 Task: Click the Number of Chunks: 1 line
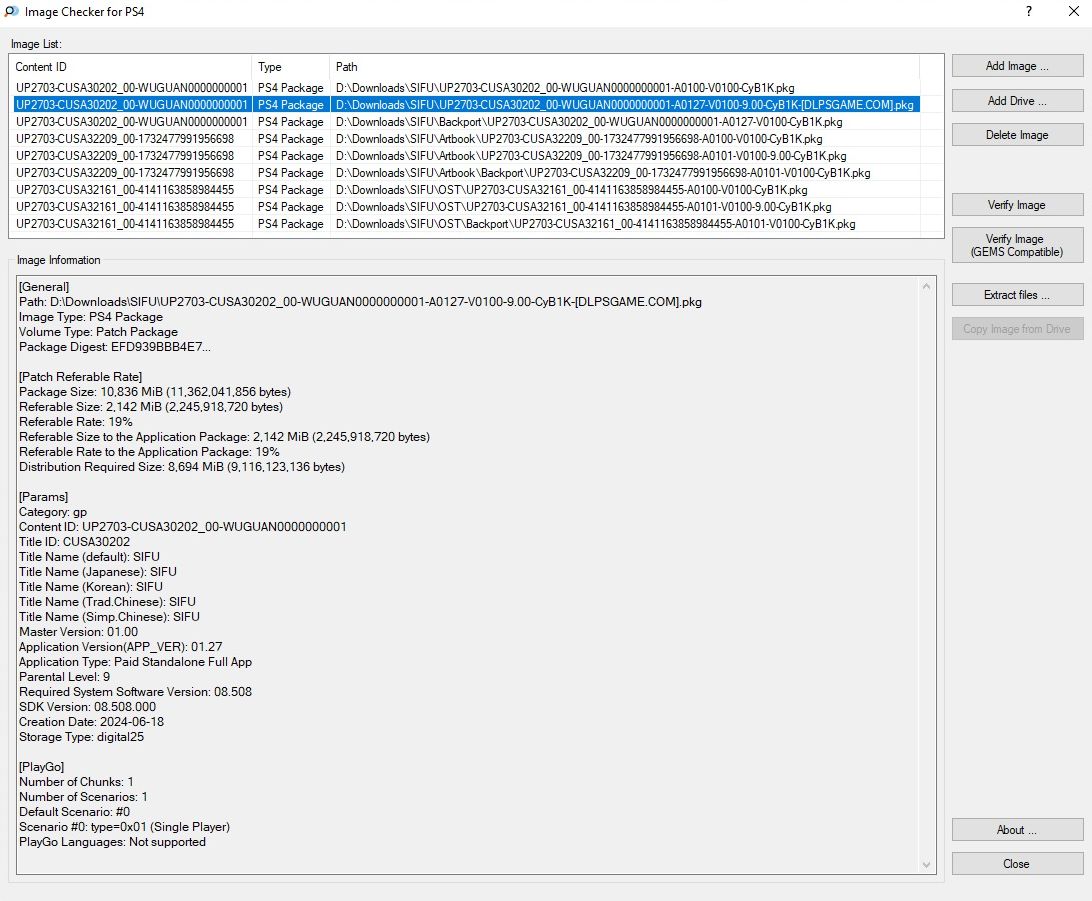[76, 782]
